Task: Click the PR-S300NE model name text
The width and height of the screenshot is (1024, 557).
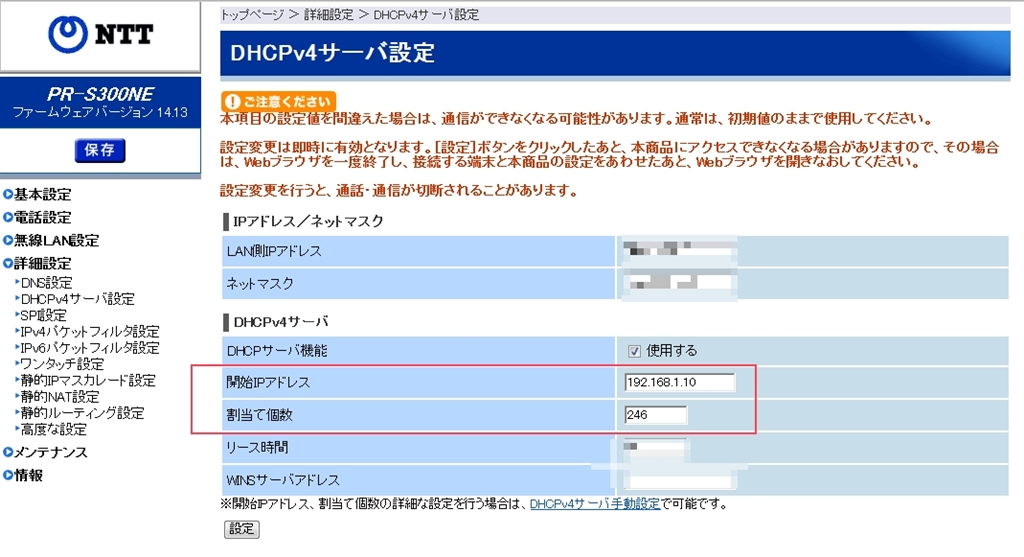Action: tap(100, 94)
